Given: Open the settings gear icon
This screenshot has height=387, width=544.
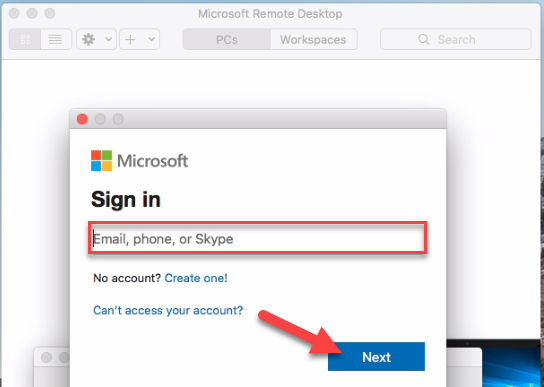Looking at the screenshot, I should [x=88, y=39].
